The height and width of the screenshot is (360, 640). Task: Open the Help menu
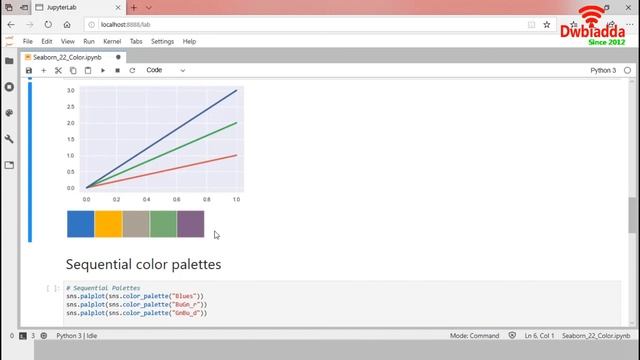pyautogui.click(x=189, y=42)
